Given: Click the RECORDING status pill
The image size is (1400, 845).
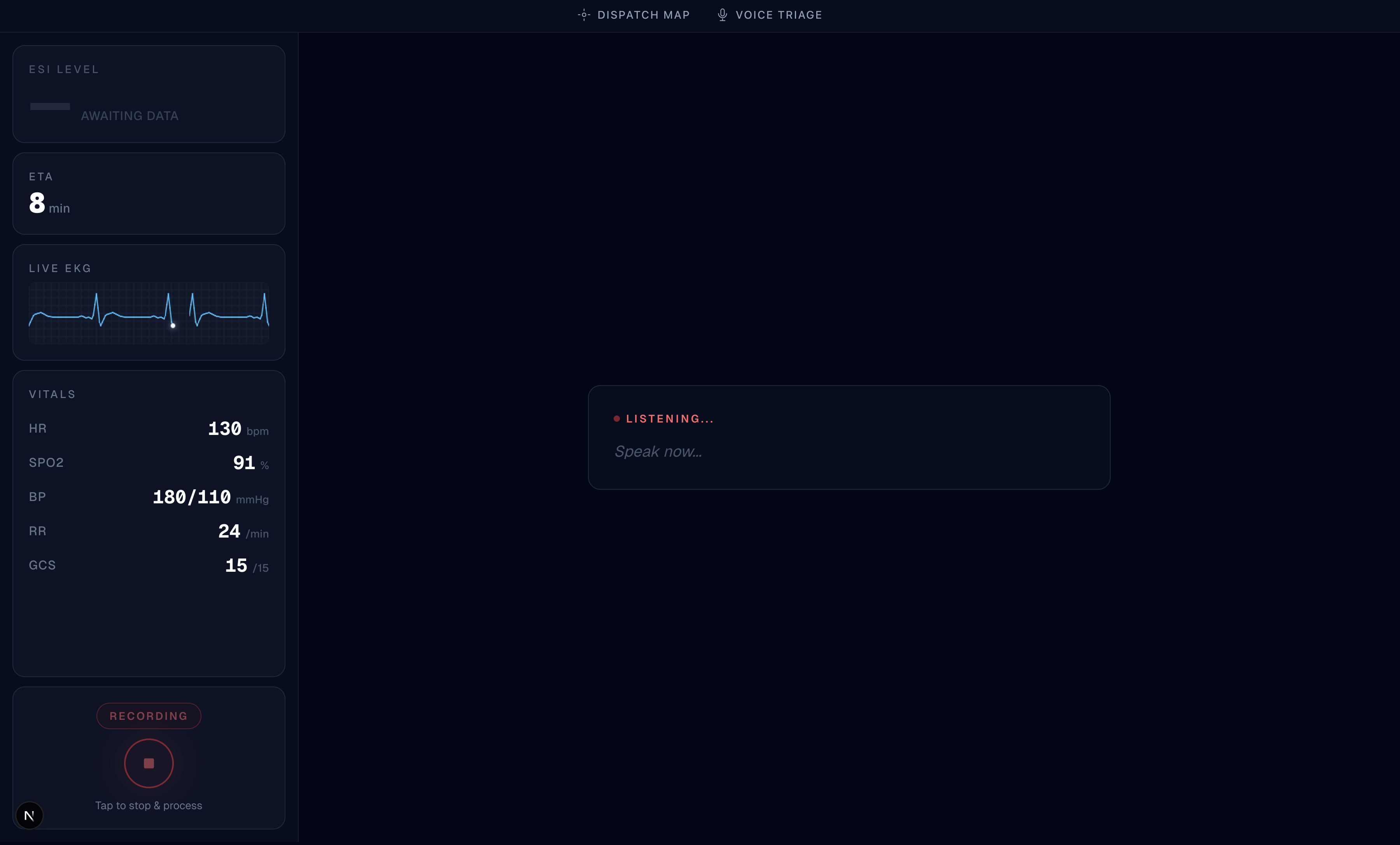Looking at the screenshot, I should [x=148, y=716].
